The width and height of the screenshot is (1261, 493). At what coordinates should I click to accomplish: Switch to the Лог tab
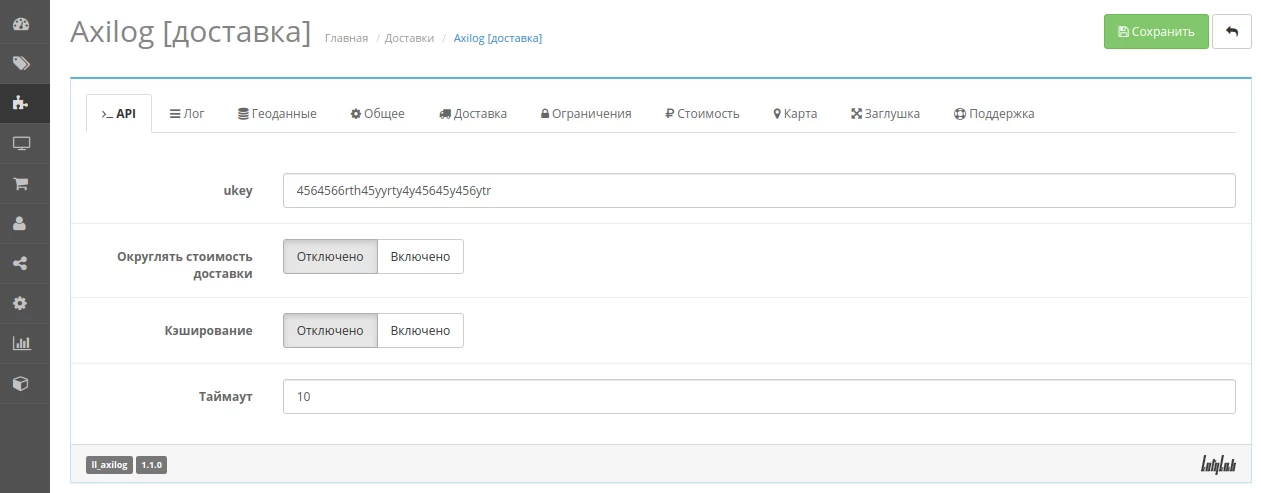pos(187,114)
